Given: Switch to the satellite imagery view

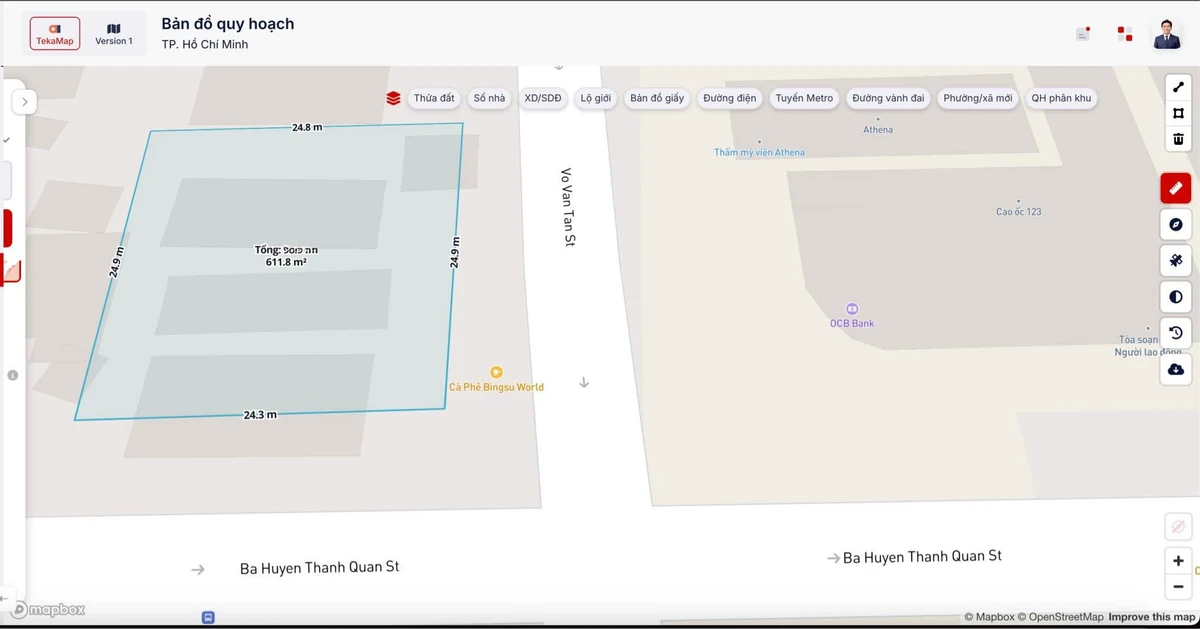Looking at the screenshot, I should (x=1176, y=261).
